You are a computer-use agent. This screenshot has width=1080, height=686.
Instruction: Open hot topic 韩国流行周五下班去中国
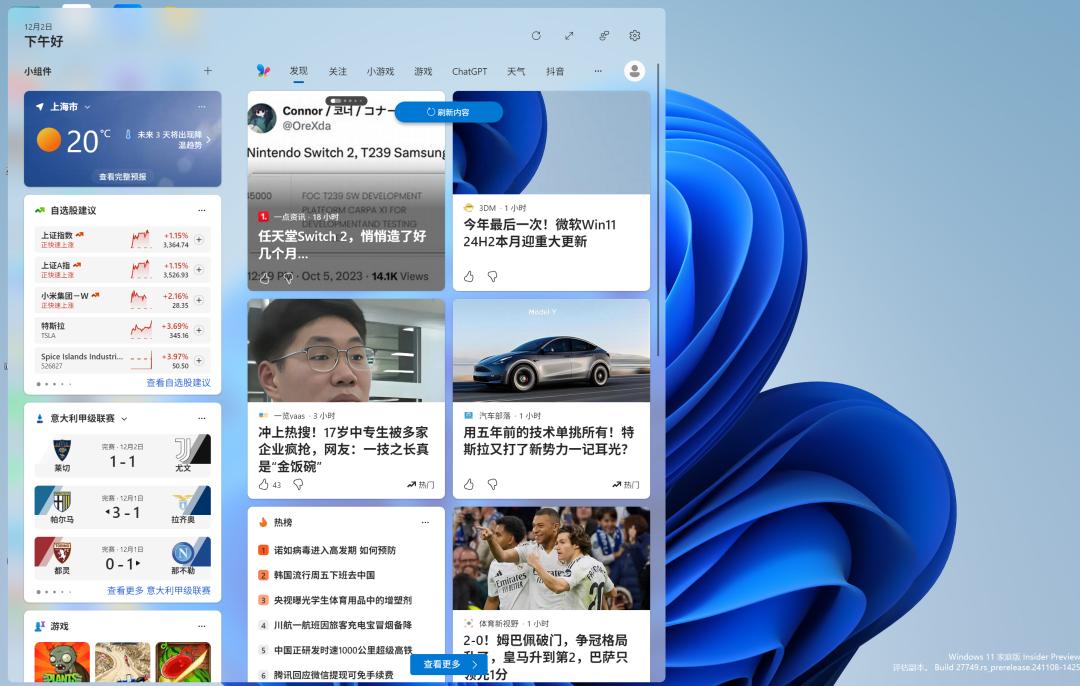[324, 575]
